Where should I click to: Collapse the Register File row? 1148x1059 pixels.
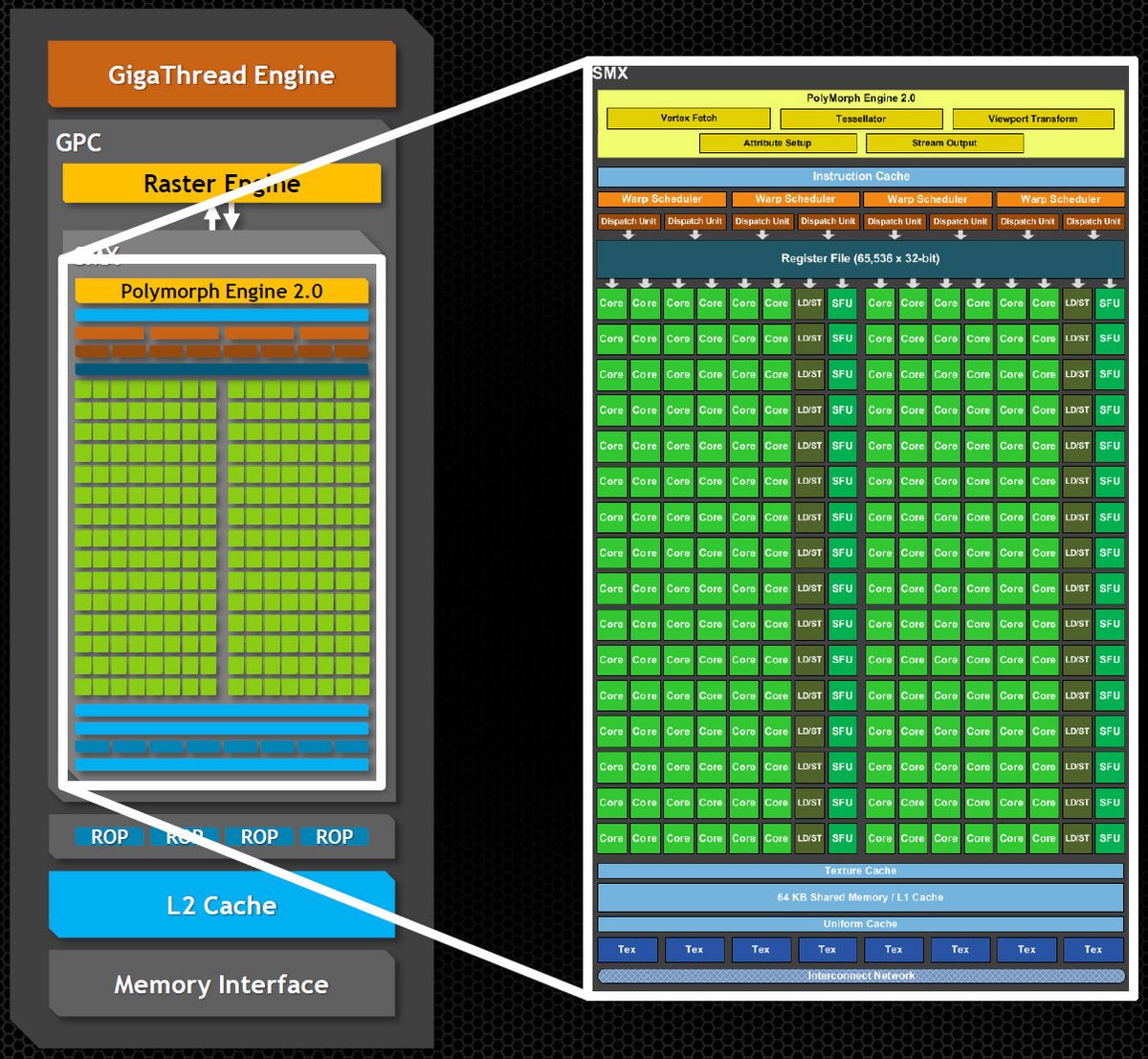859,257
